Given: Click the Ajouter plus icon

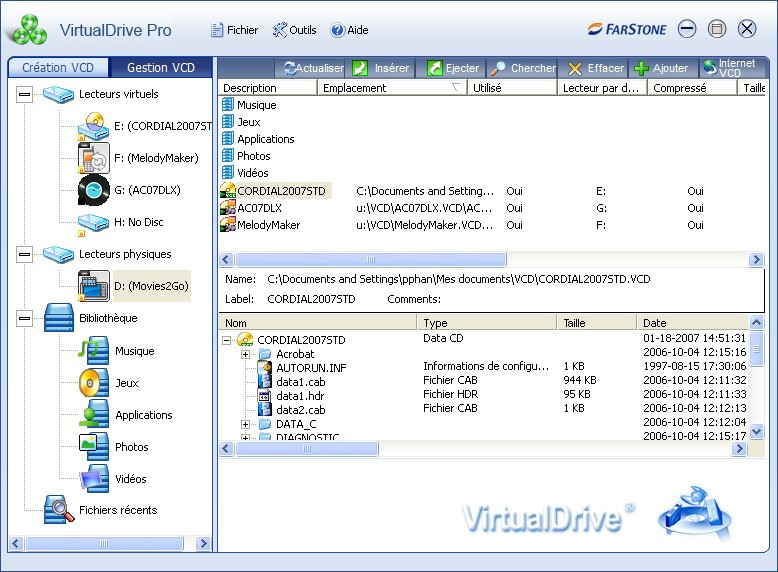Looking at the screenshot, I should pos(641,68).
